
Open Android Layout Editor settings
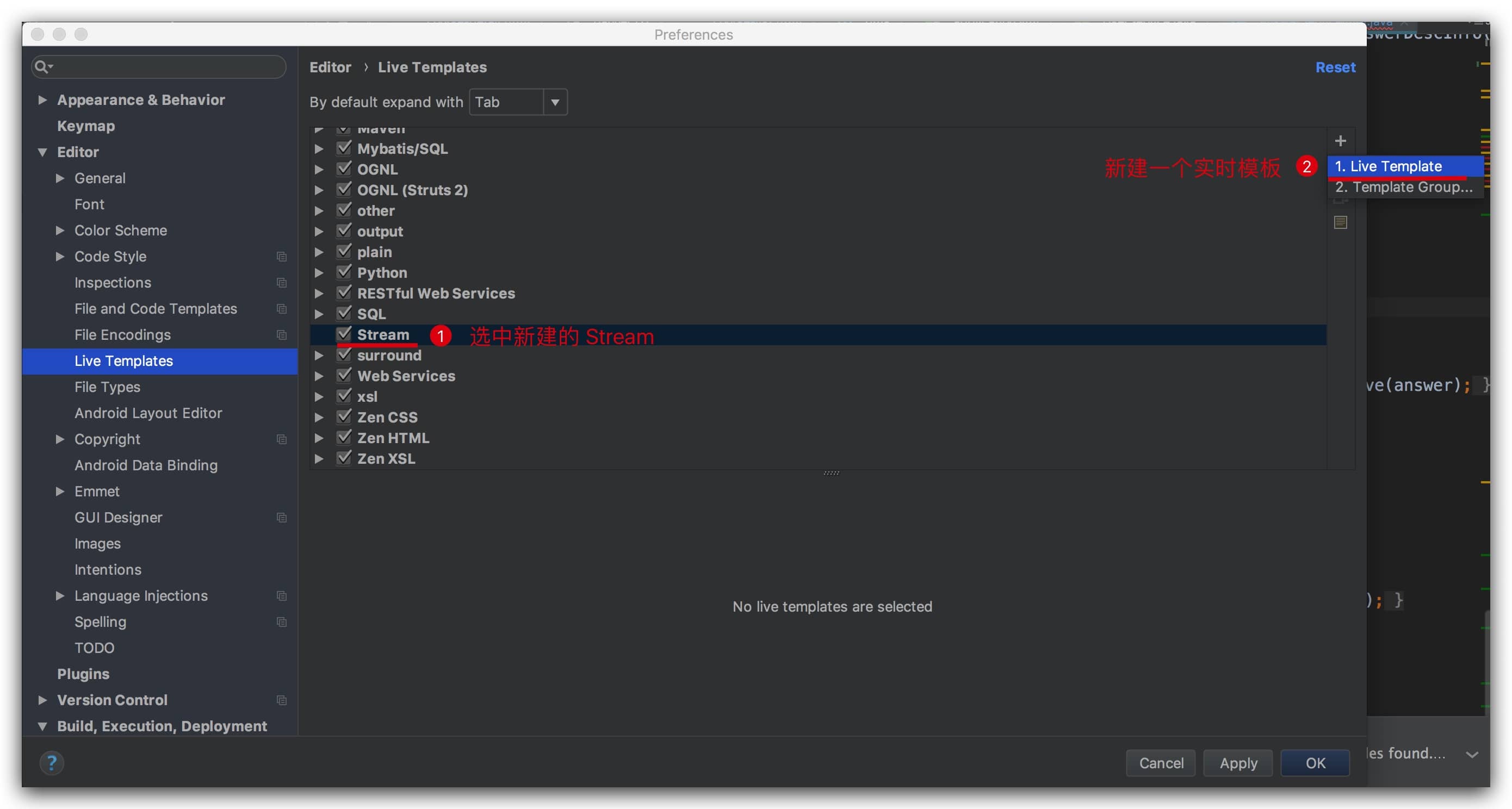[x=148, y=413]
